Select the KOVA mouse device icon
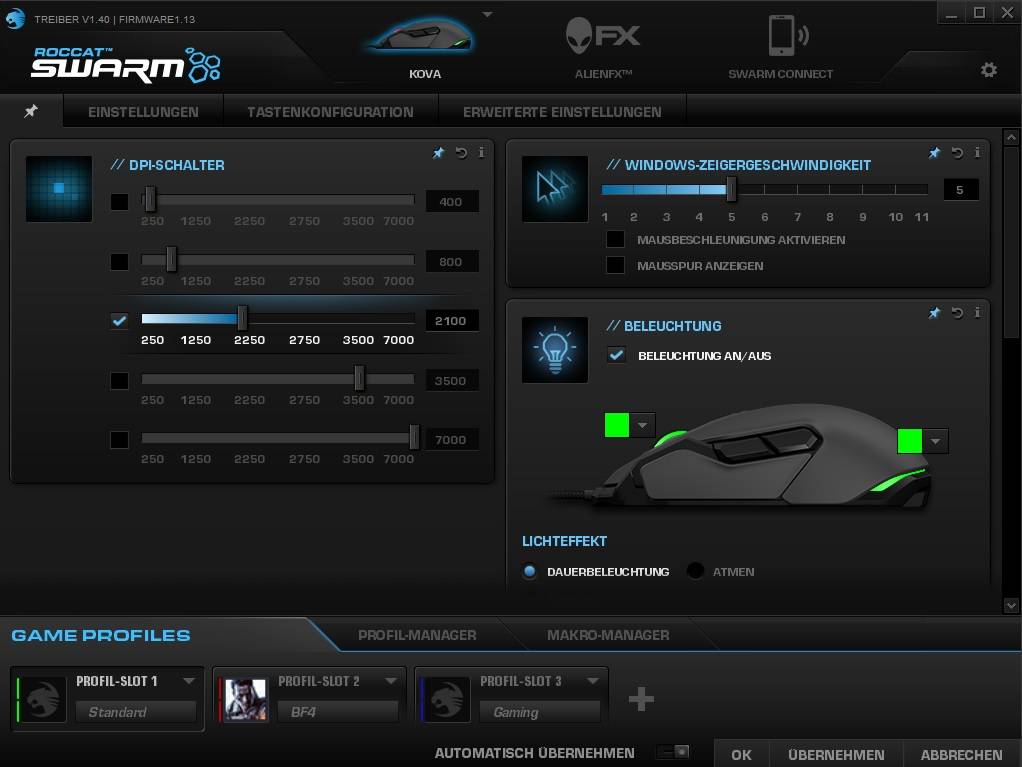1022x767 pixels. (420, 36)
